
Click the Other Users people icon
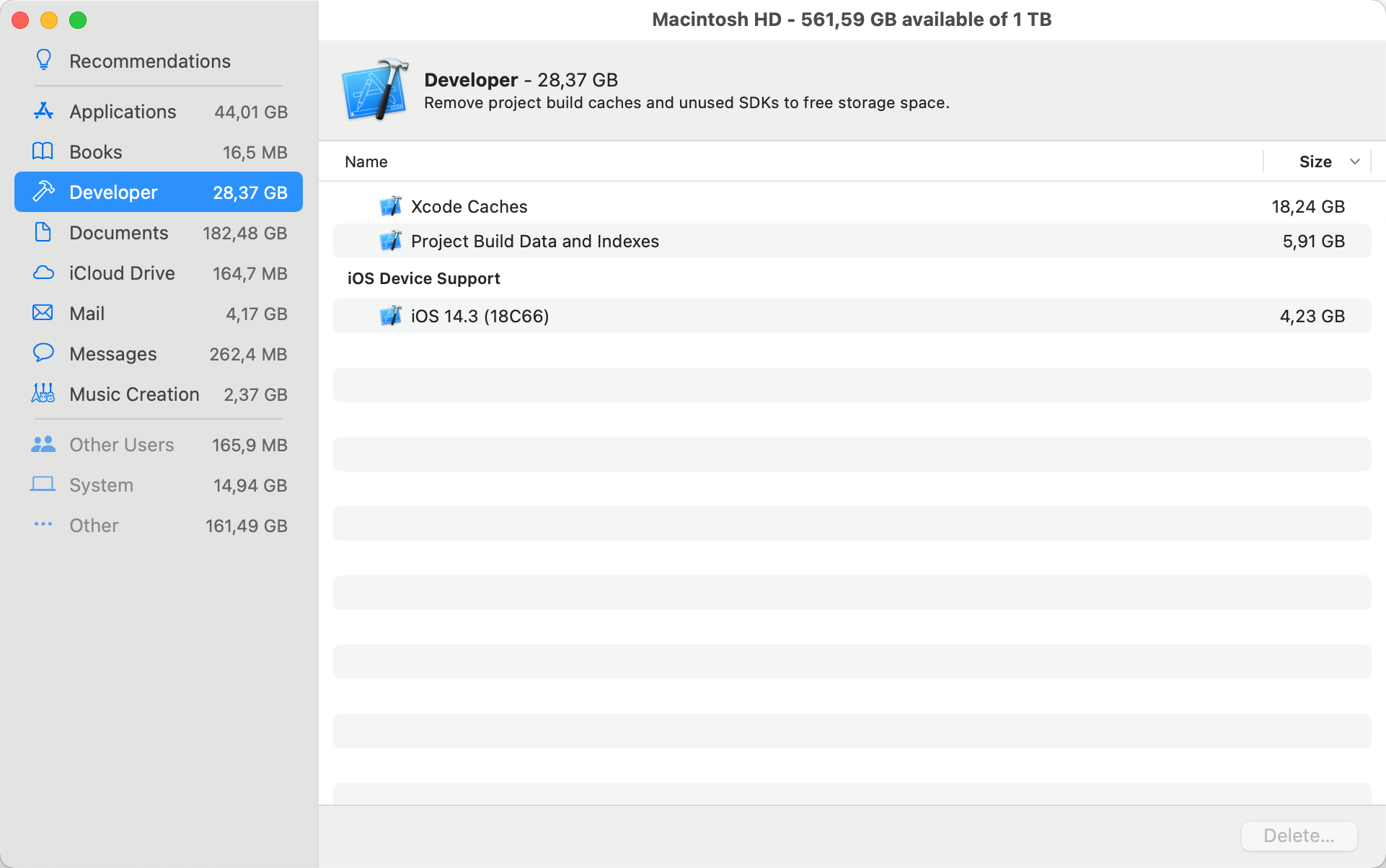pos(43,444)
